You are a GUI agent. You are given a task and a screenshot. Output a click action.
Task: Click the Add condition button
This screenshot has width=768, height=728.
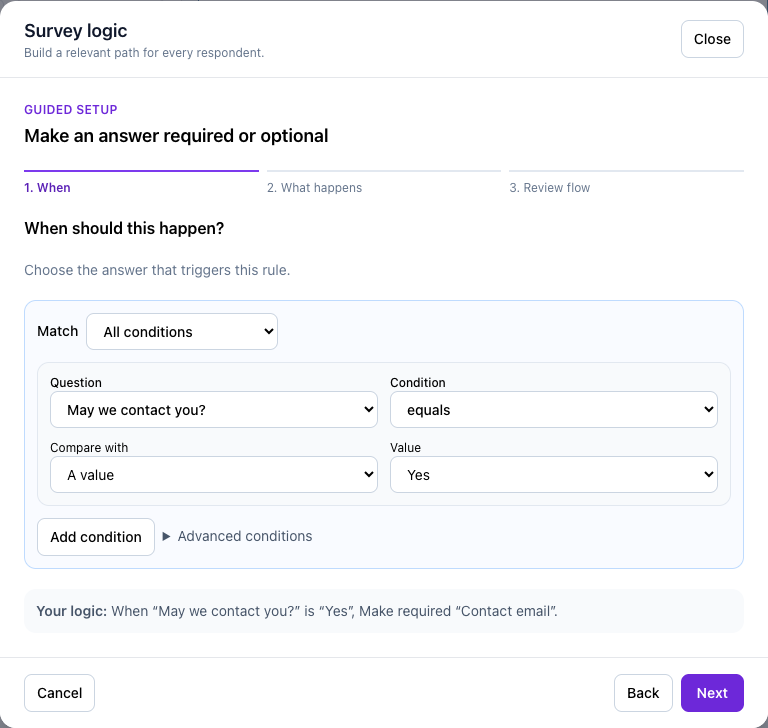coord(96,537)
